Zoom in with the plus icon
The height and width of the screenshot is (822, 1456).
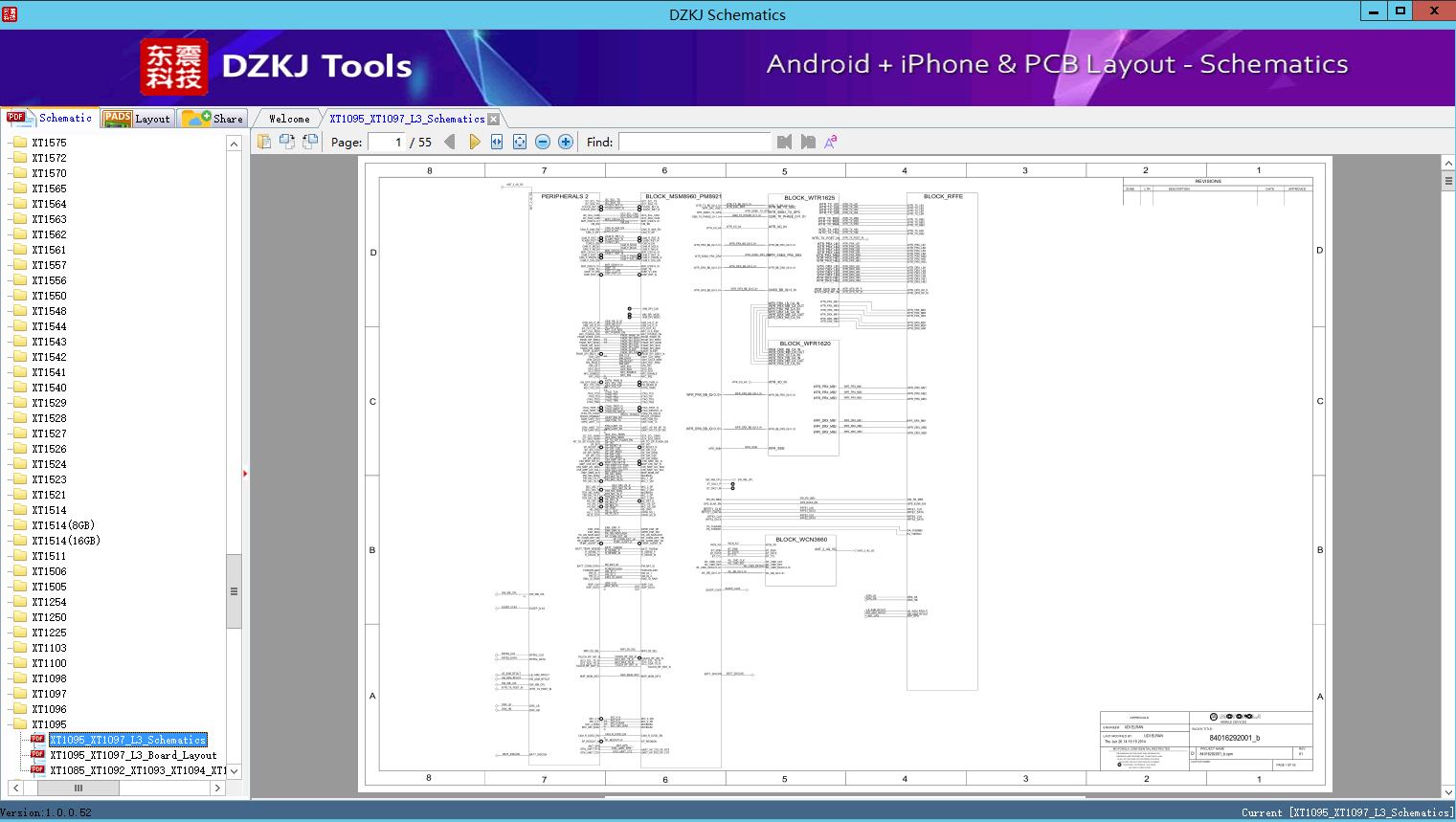tap(566, 142)
